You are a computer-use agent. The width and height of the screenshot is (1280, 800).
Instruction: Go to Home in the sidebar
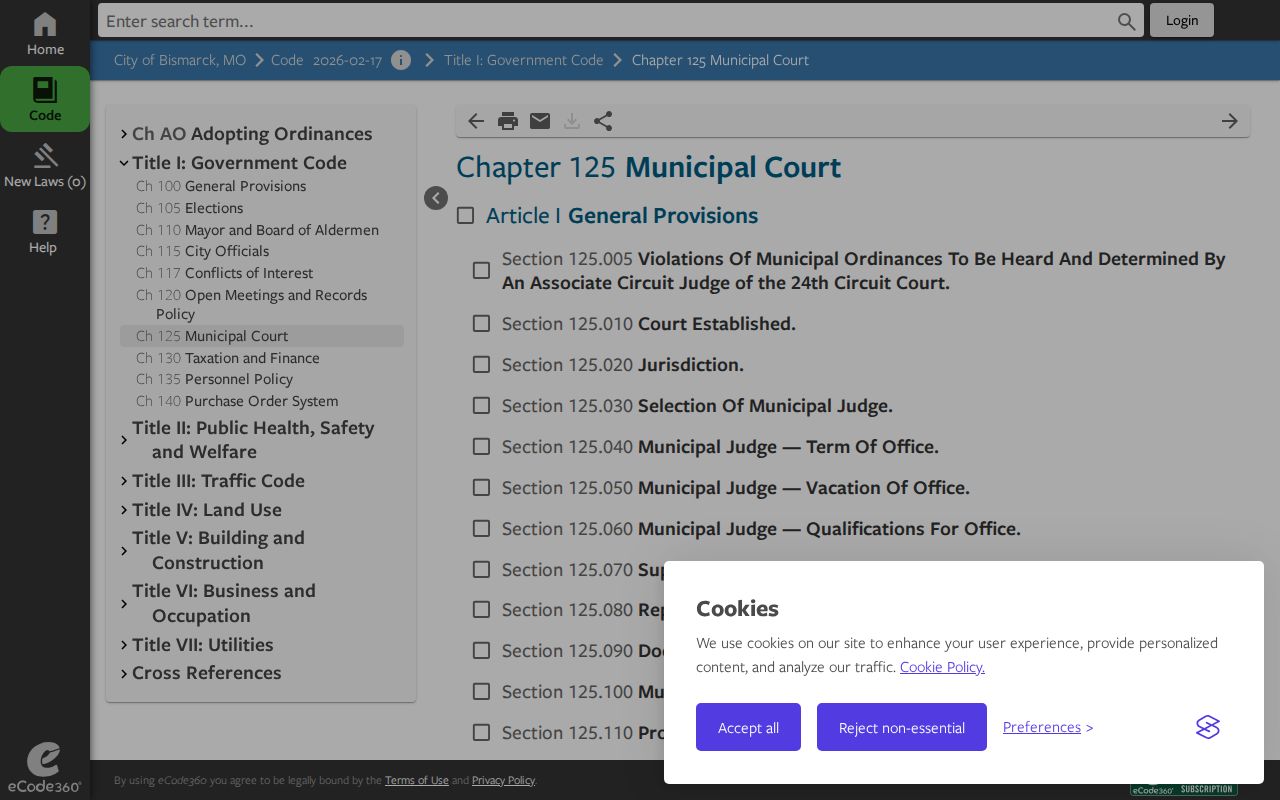(45, 34)
